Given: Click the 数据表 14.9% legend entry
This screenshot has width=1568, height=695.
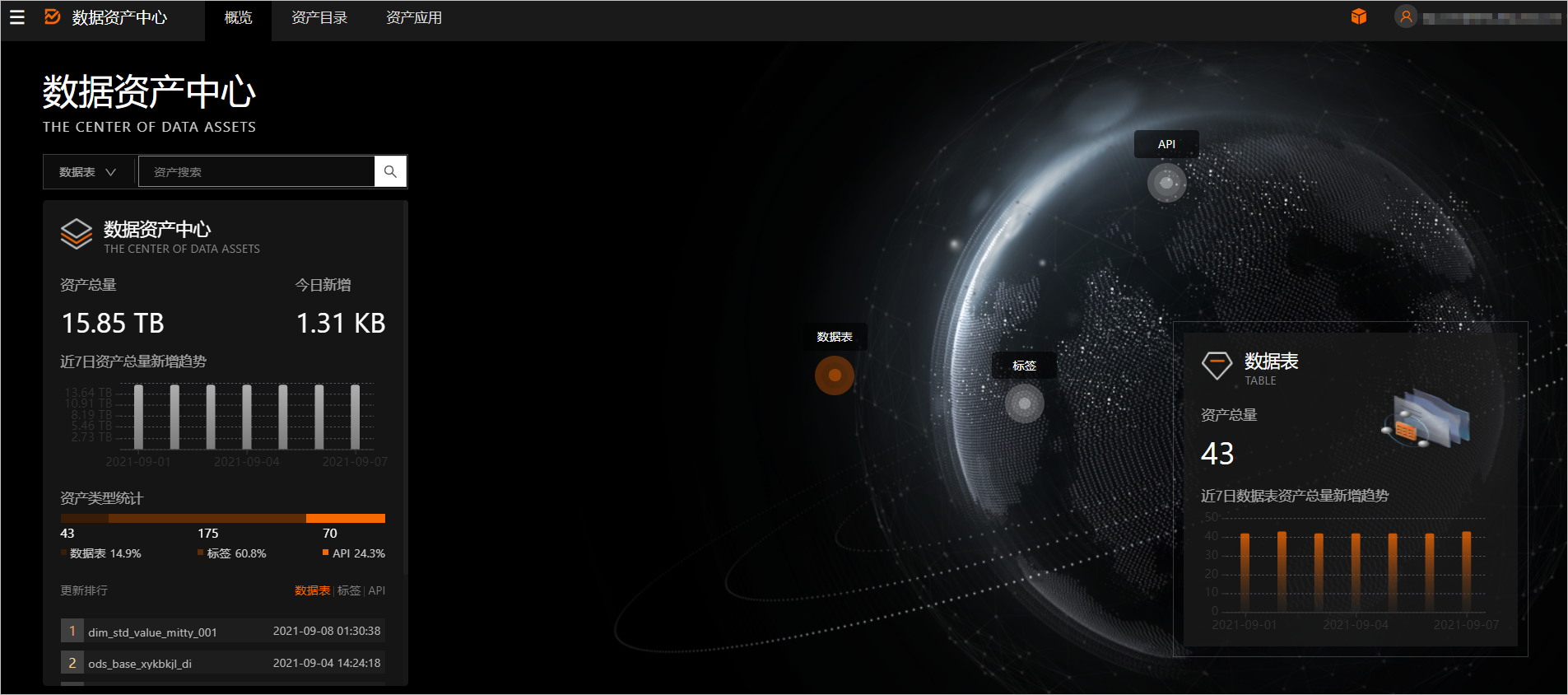Looking at the screenshot, I should pyautogui.click(x=101, y=553).
